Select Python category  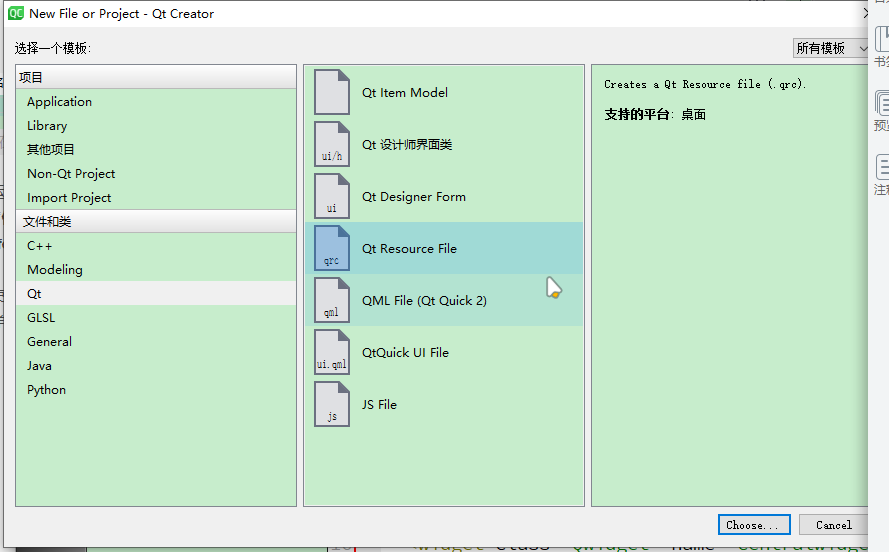156,389
